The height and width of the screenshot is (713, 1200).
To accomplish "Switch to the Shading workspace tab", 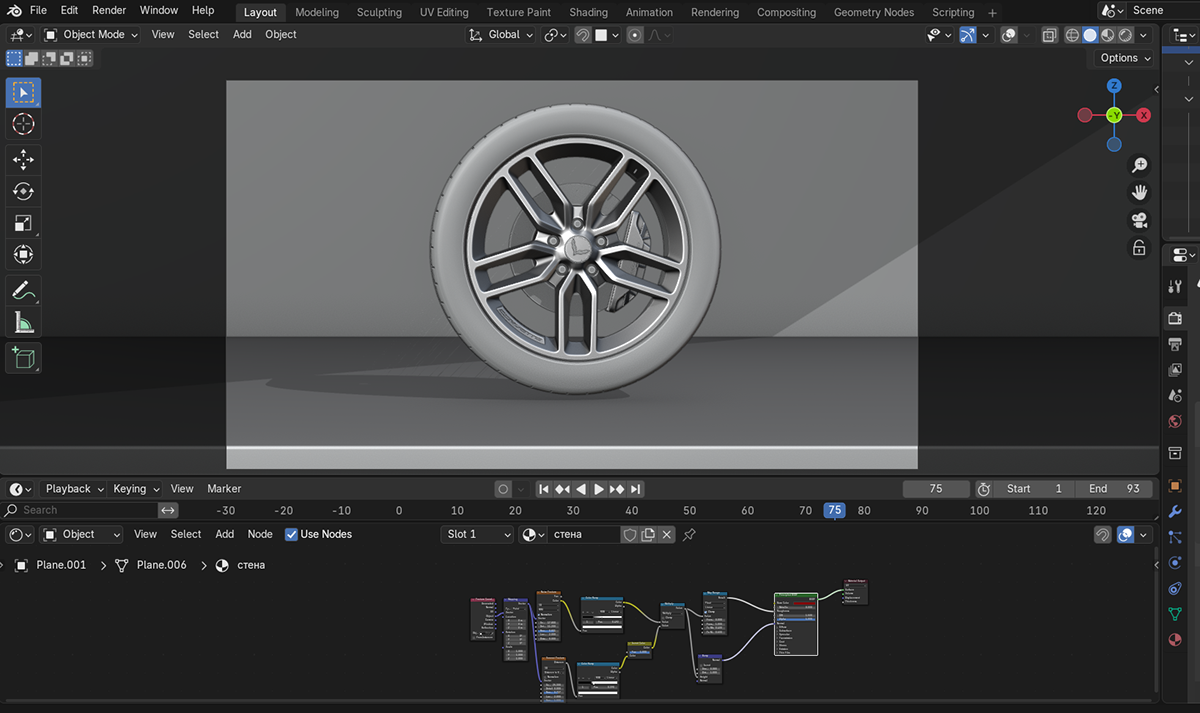I will (x=588, y=12).
